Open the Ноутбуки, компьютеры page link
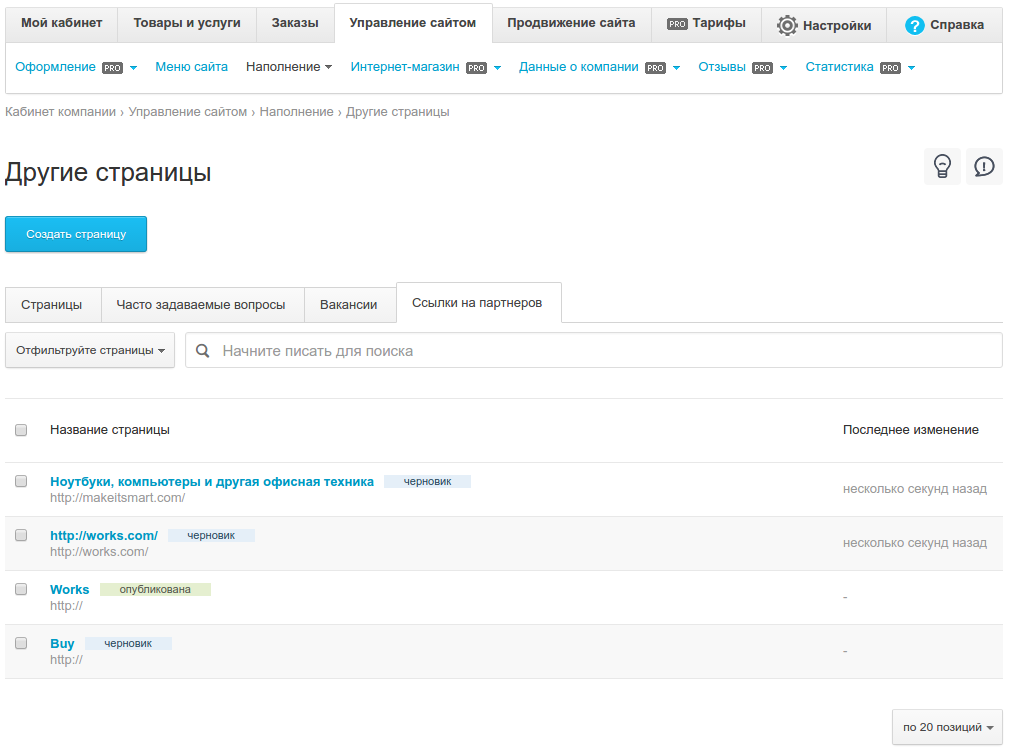This screenshot has width=1009, height=752. pos(212,481)
